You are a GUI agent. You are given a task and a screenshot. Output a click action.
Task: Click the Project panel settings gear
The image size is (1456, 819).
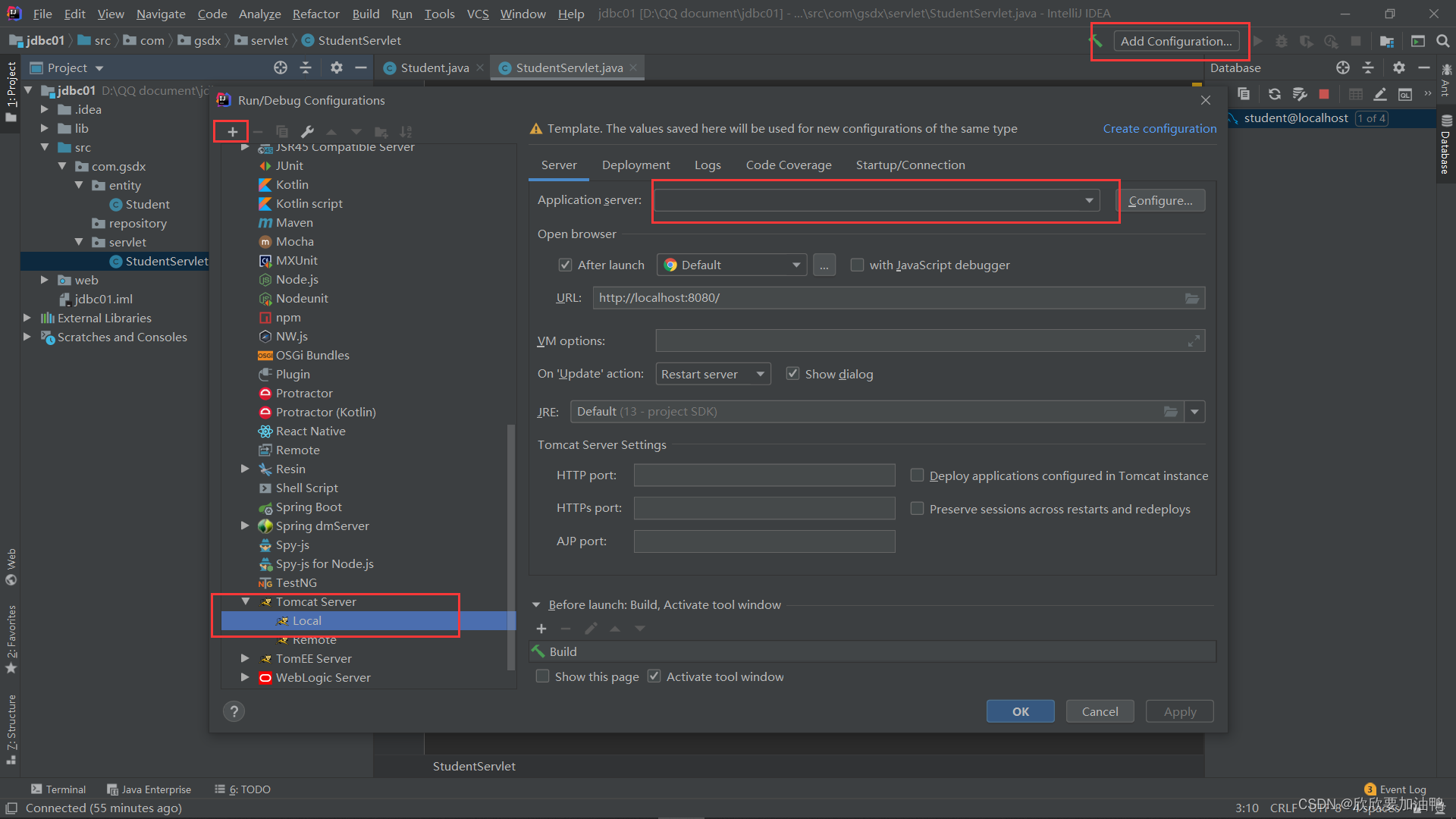(336, 67)
